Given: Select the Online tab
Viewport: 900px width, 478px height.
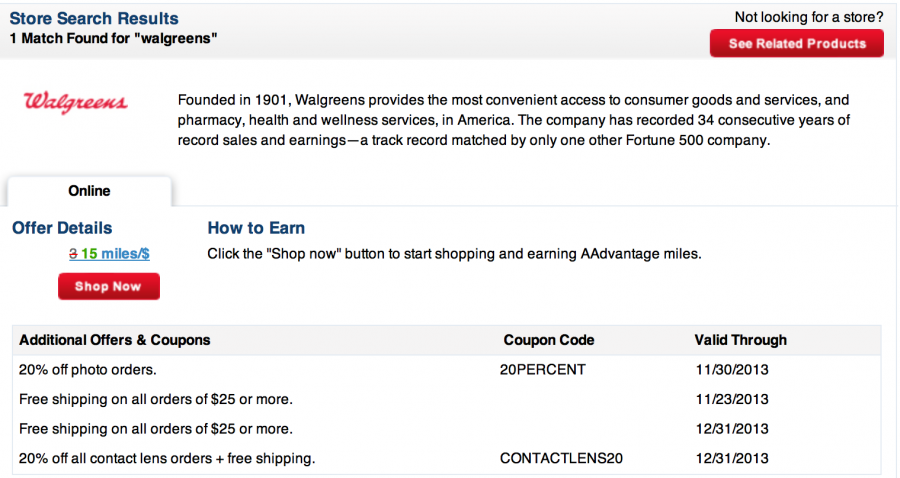Looking at the screenshot, I should pos(89,191).
